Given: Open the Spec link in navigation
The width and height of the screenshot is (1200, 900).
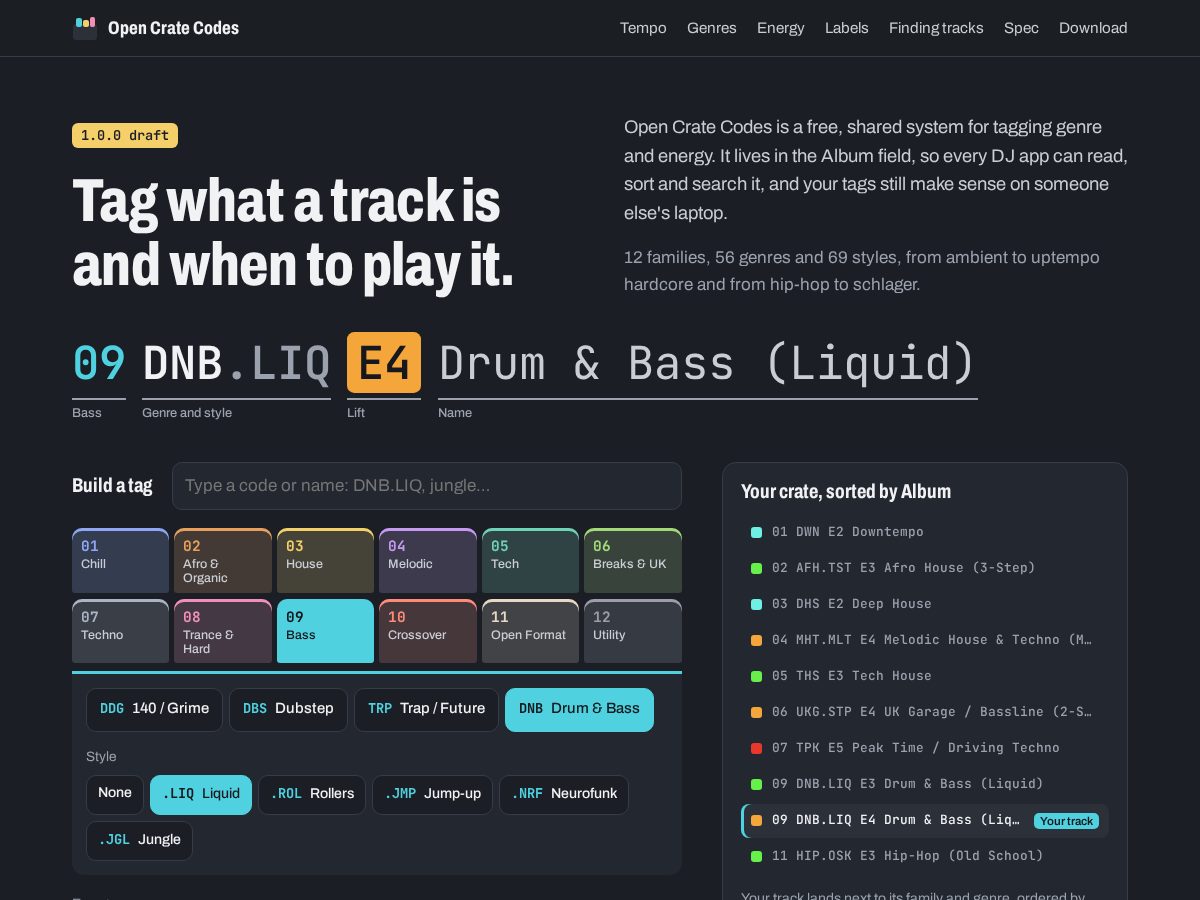Looking at the screenshot, I should coord(1021,28).
